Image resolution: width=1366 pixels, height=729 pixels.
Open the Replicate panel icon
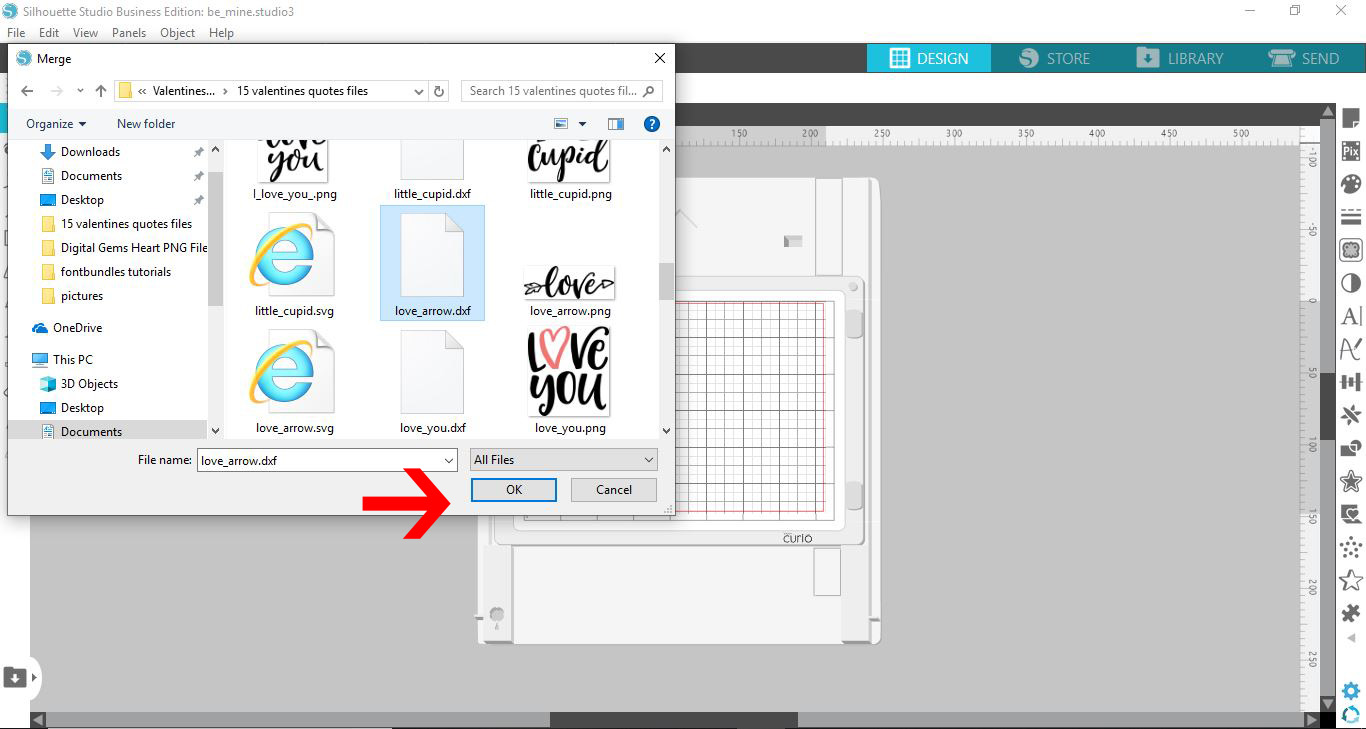(x=1351, y=415)
